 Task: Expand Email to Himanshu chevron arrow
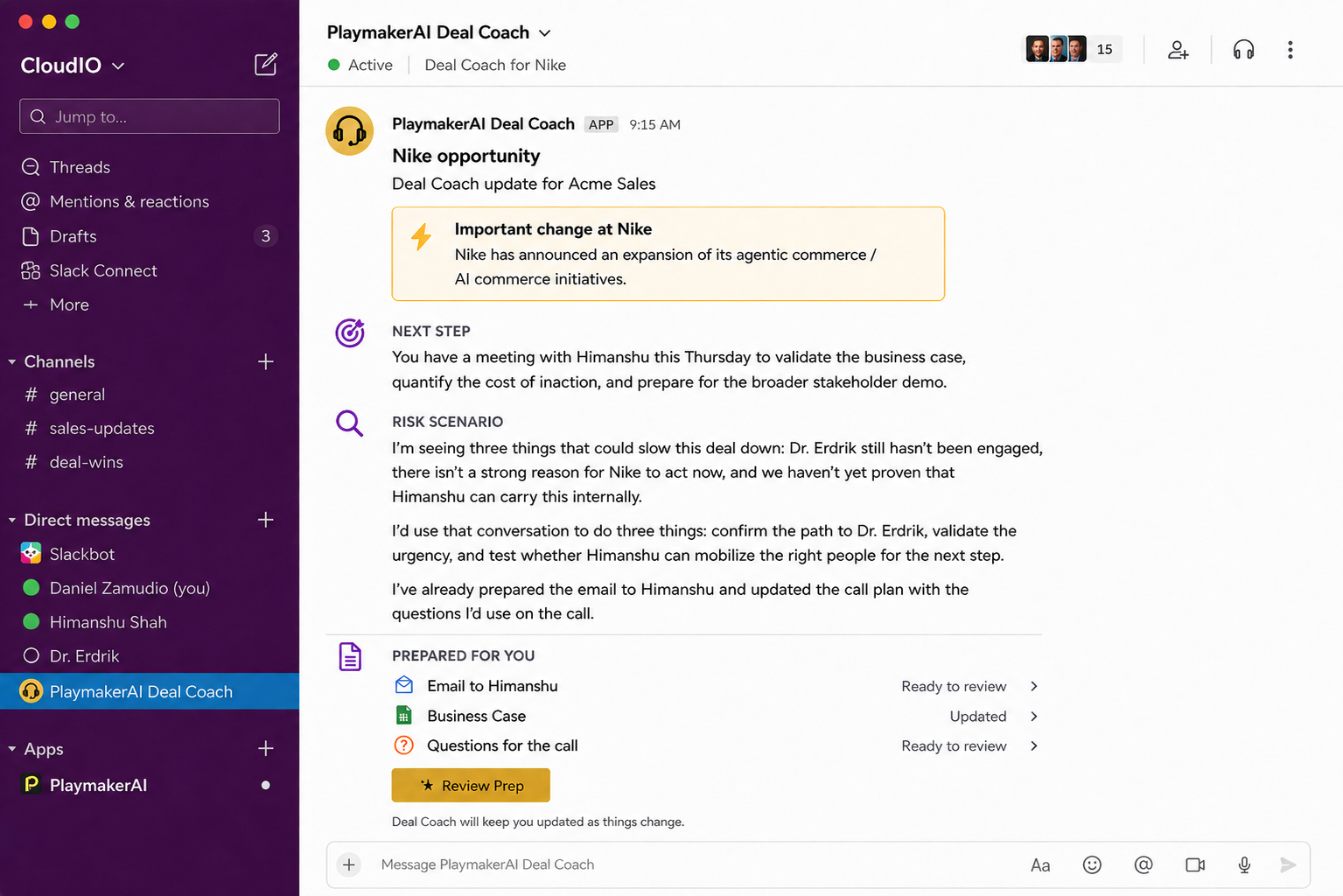[x=1034, y=686]
